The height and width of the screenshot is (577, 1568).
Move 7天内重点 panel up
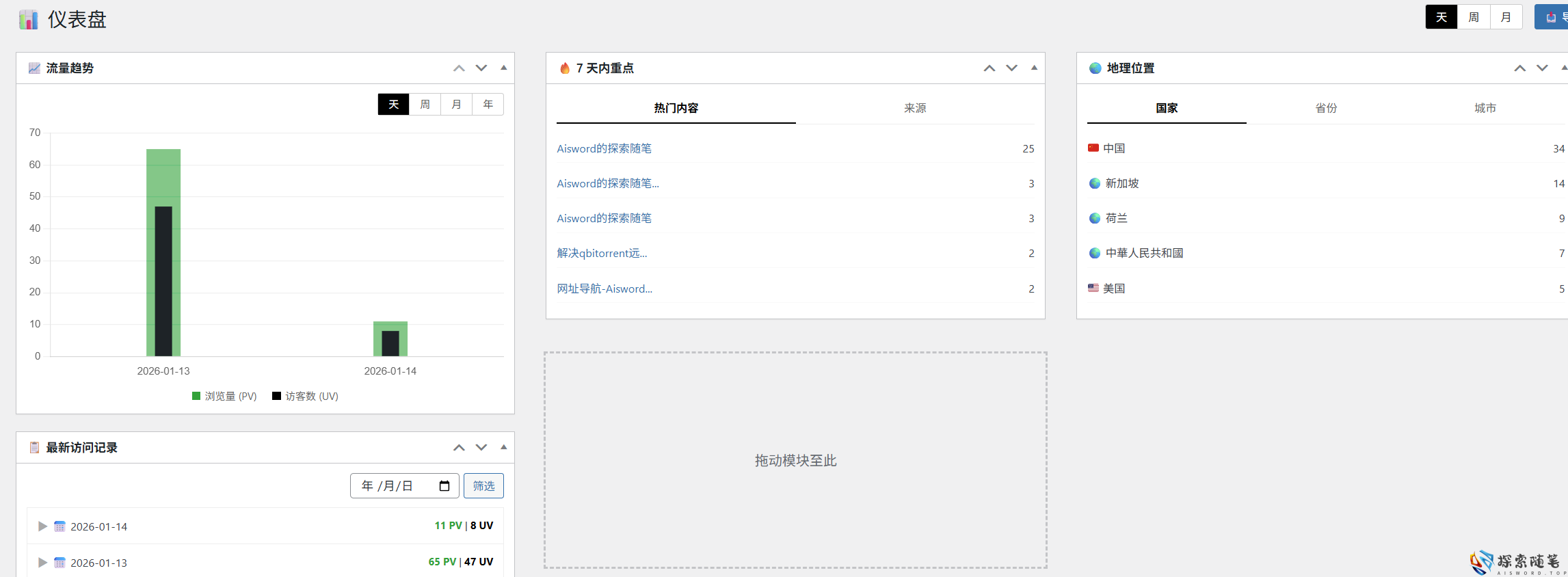point(989,68)
